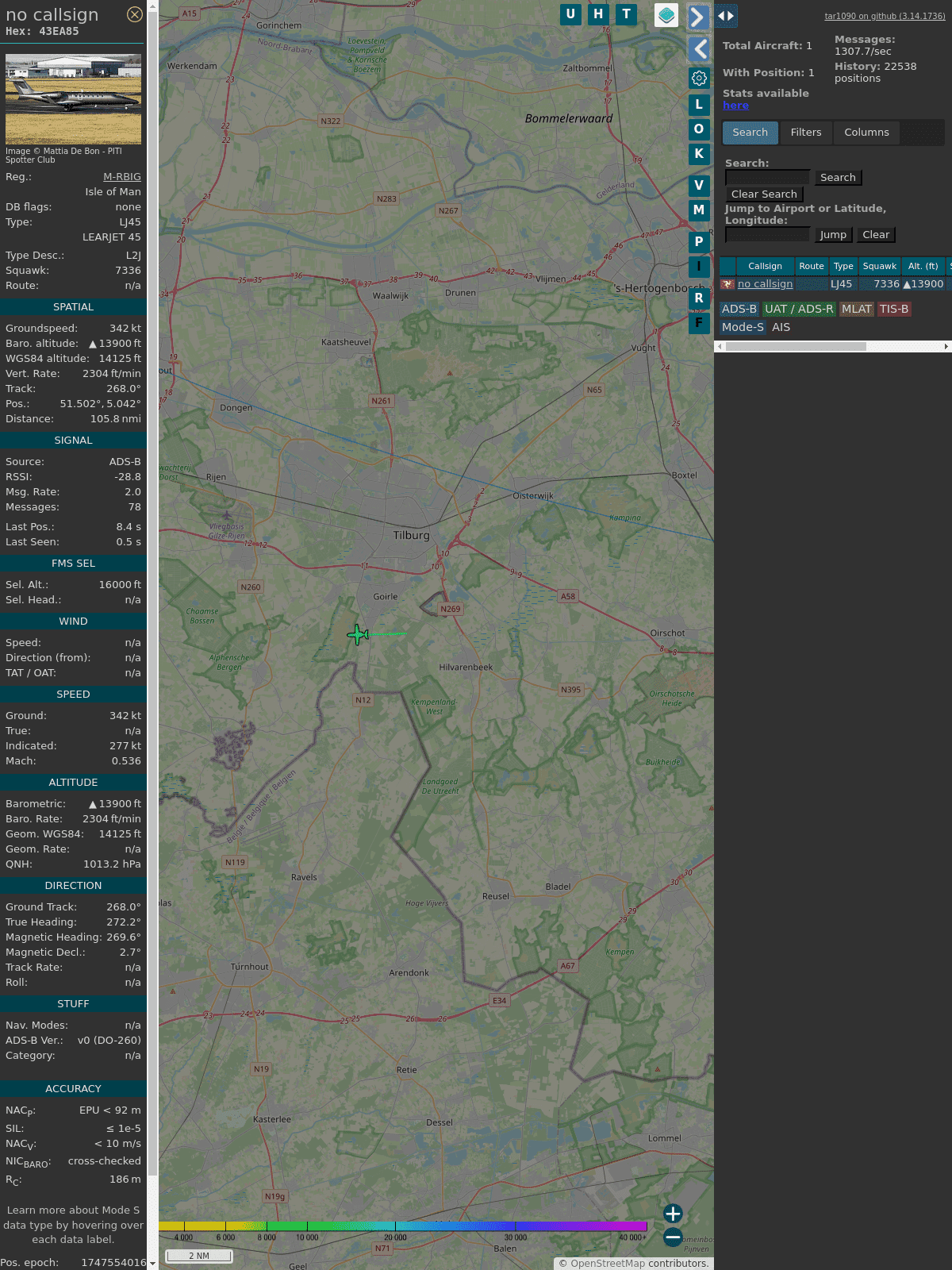Click the 13900 altitude cell in table

(x=923, y=284)
